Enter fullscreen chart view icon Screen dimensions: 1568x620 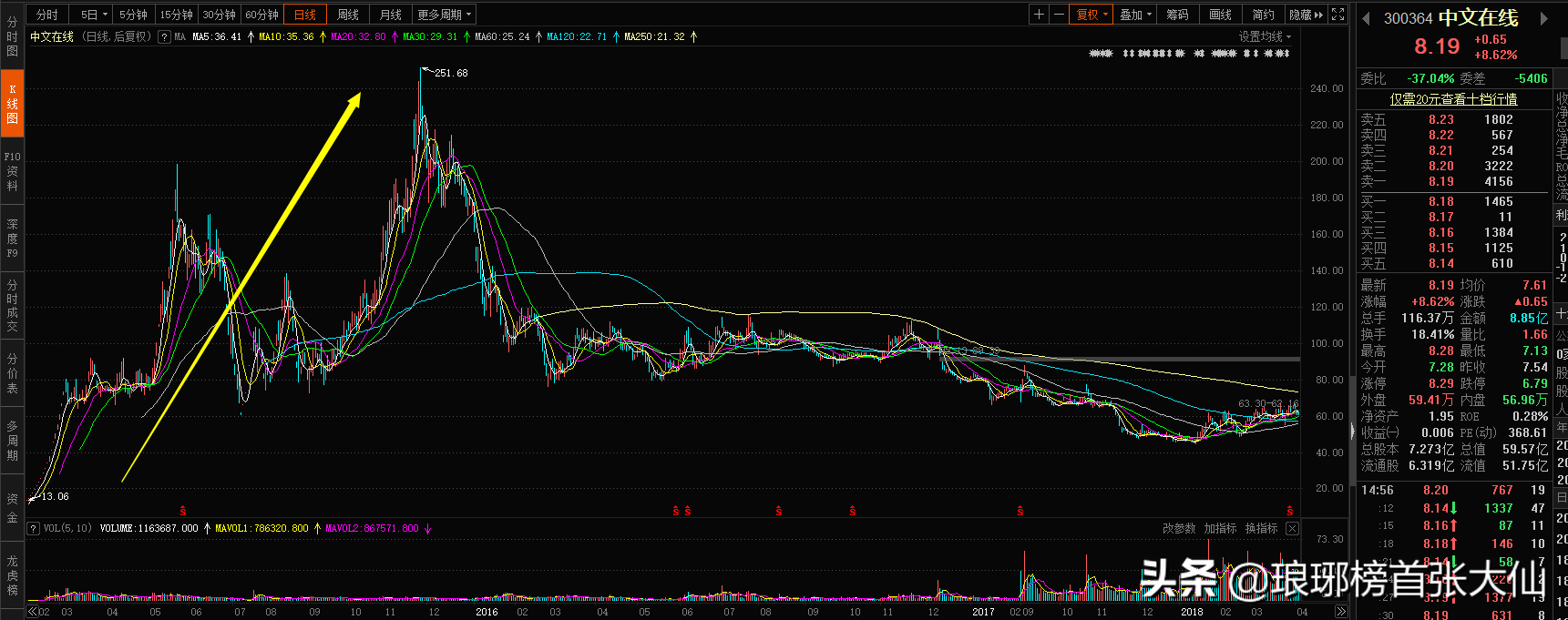click(1337, 15)
